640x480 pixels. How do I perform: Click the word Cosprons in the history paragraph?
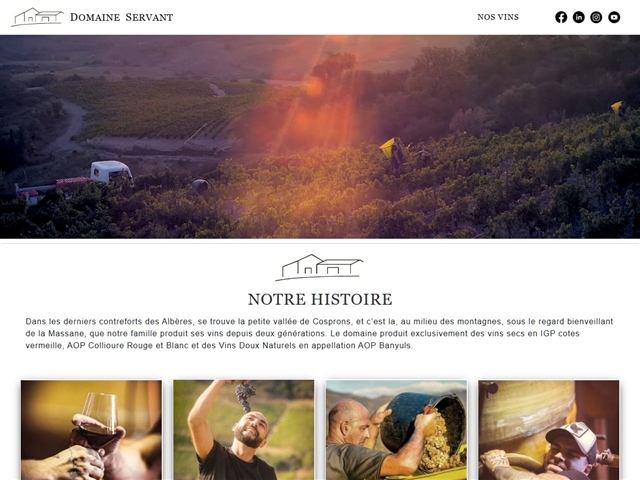click(331, 322)
